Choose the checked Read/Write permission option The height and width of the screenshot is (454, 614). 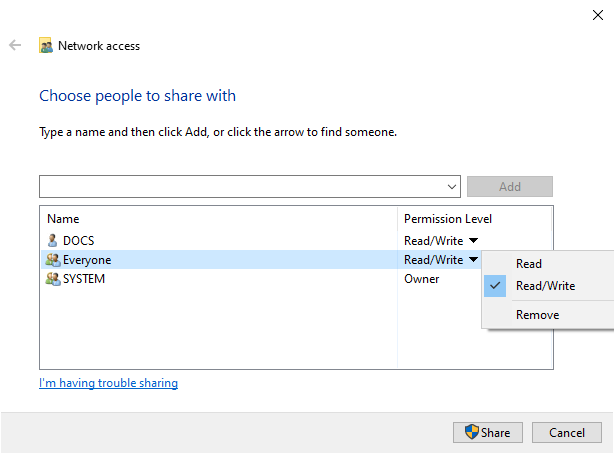pyautogui.click(x=545, y=286)
